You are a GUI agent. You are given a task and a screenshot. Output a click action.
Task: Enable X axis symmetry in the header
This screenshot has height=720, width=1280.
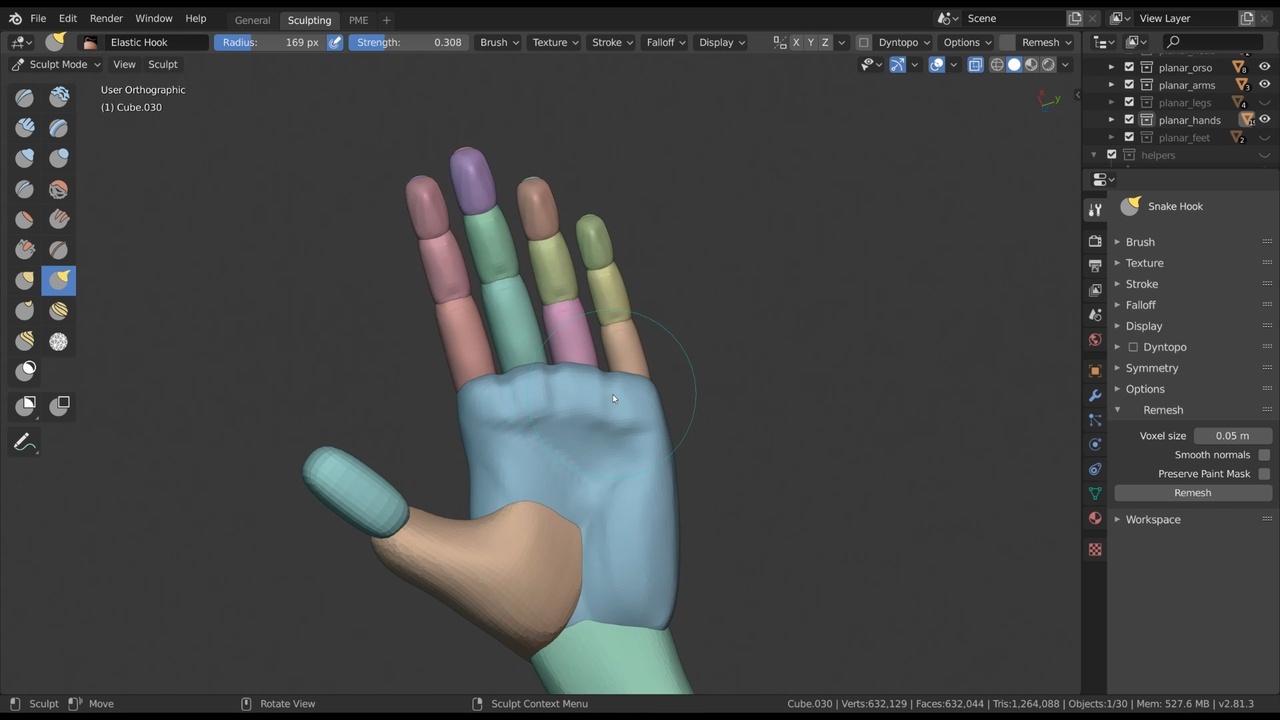click(x=796, y=42)
